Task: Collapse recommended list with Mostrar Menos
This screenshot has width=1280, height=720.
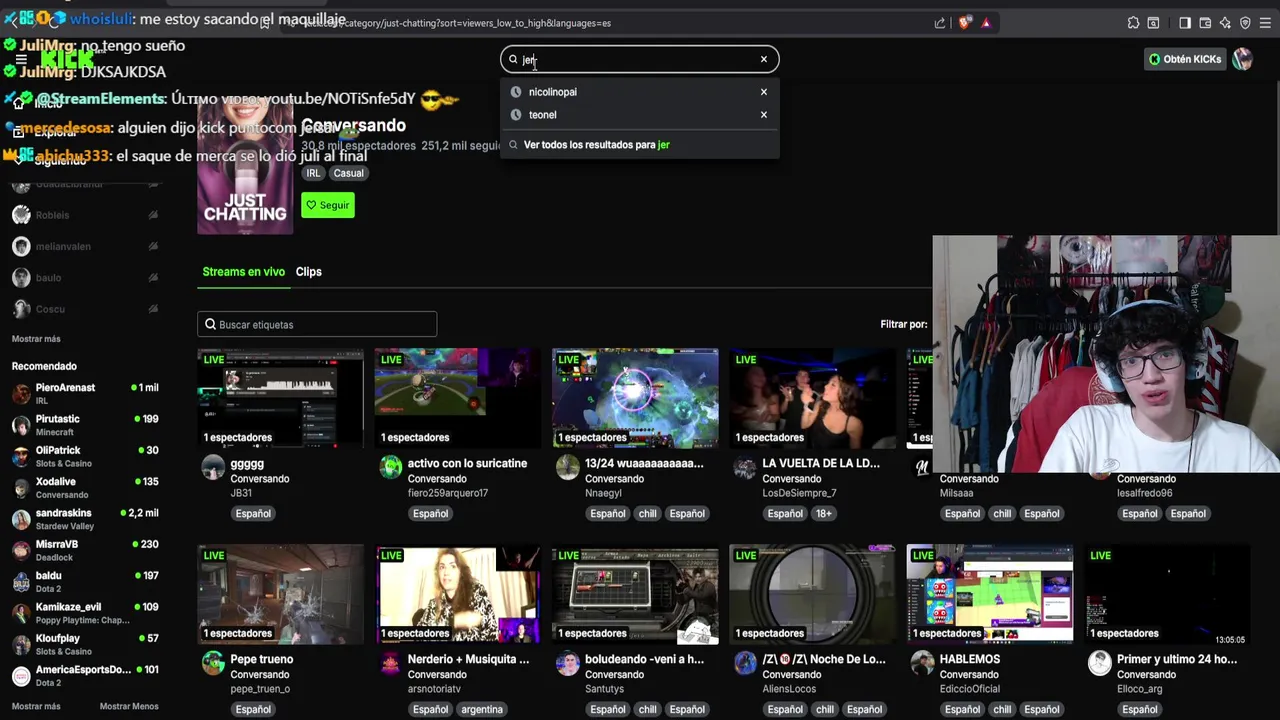Action: [129, 706]
